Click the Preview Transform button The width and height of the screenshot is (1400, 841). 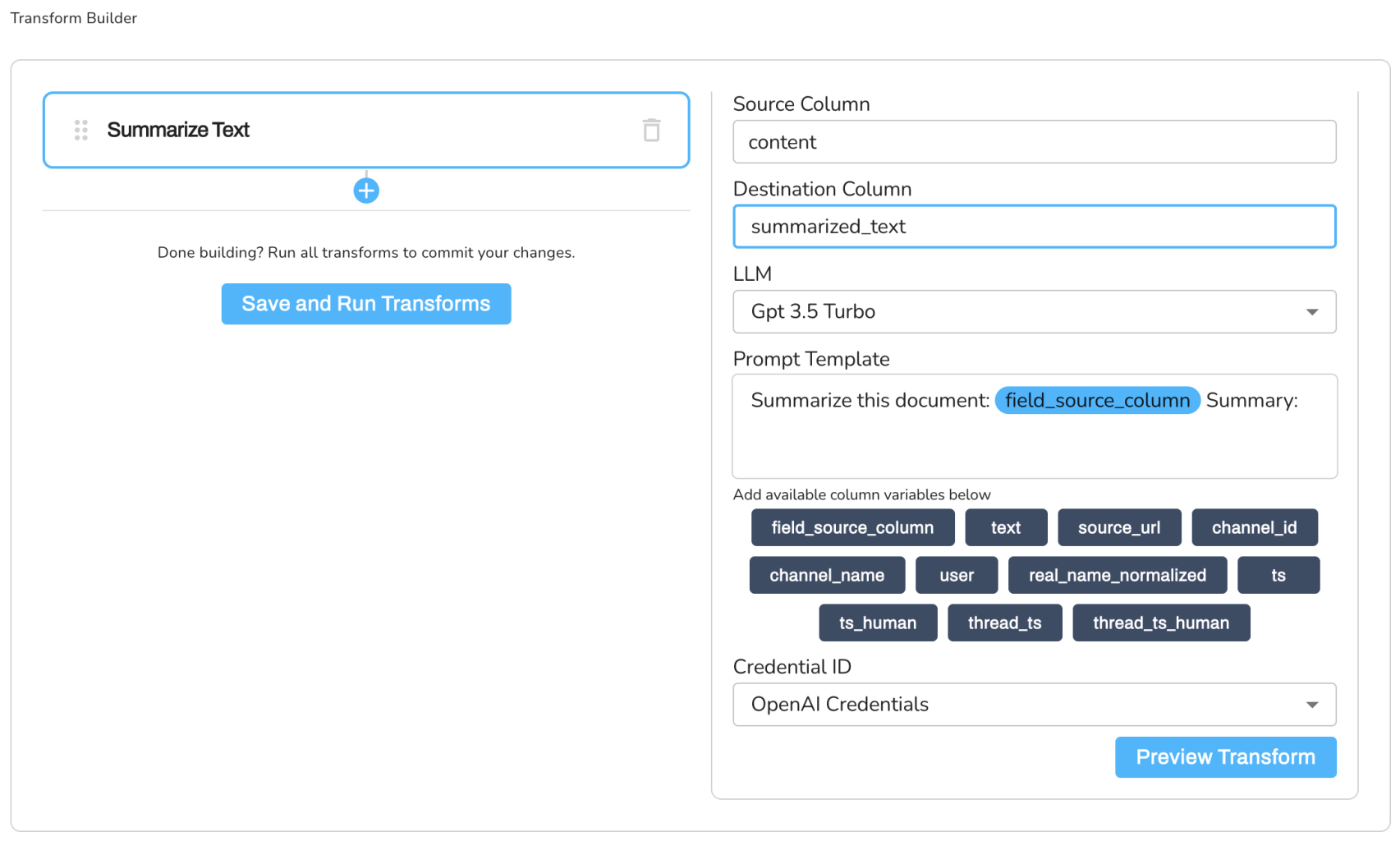coord(1225,757)
